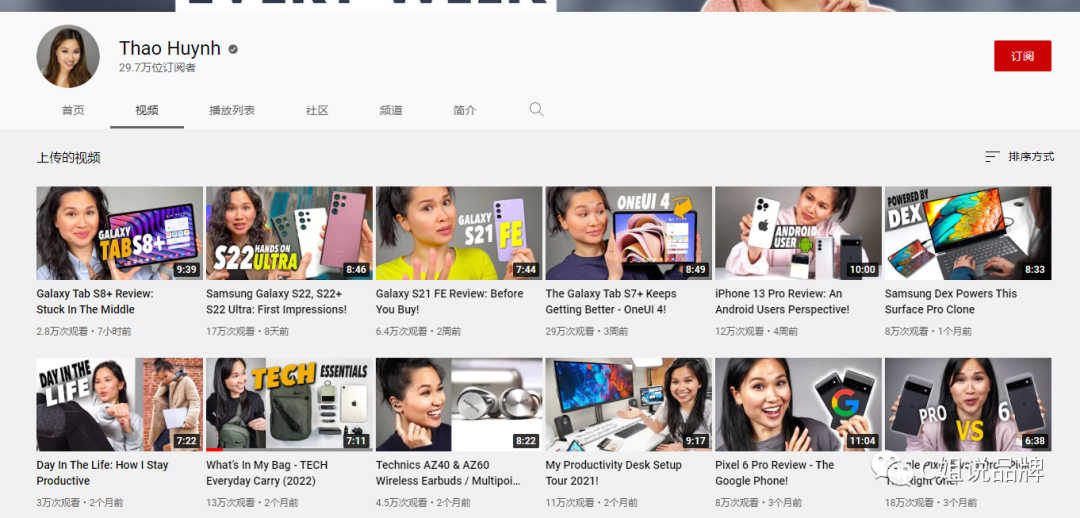The height and width of the screenshot is (518, 1080).
Task: Open the sort order (排序方式) menu
Action: (1019, 156)
